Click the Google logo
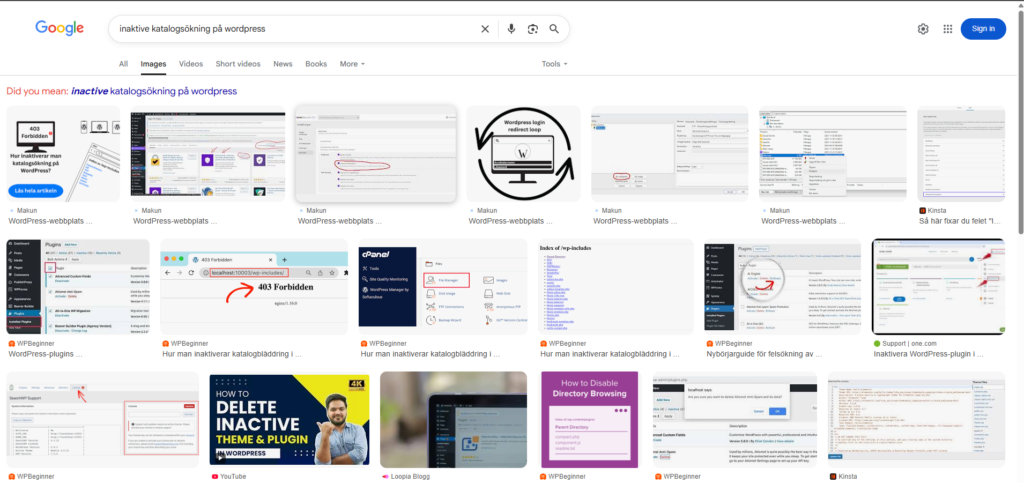This screenshot has height=483, width=1024. pos(59,28)
